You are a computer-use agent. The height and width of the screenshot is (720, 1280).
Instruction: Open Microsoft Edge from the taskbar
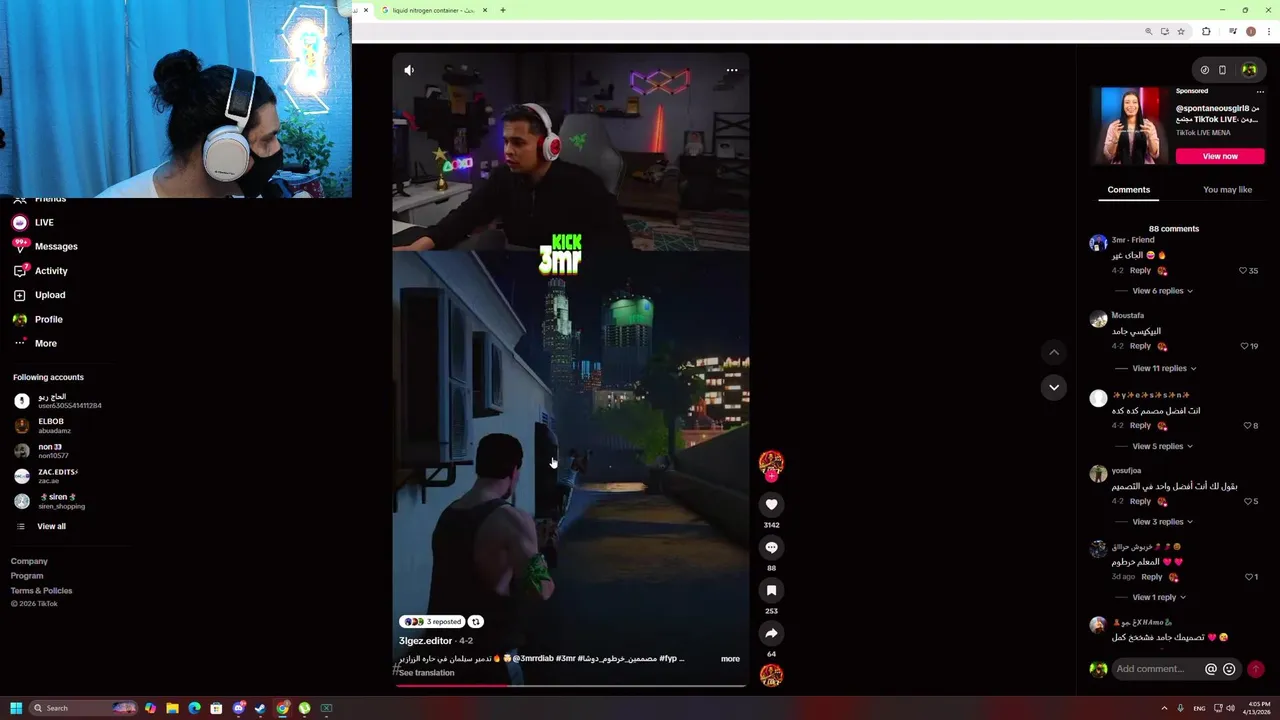pyautogui.click(x=194, y=708)
